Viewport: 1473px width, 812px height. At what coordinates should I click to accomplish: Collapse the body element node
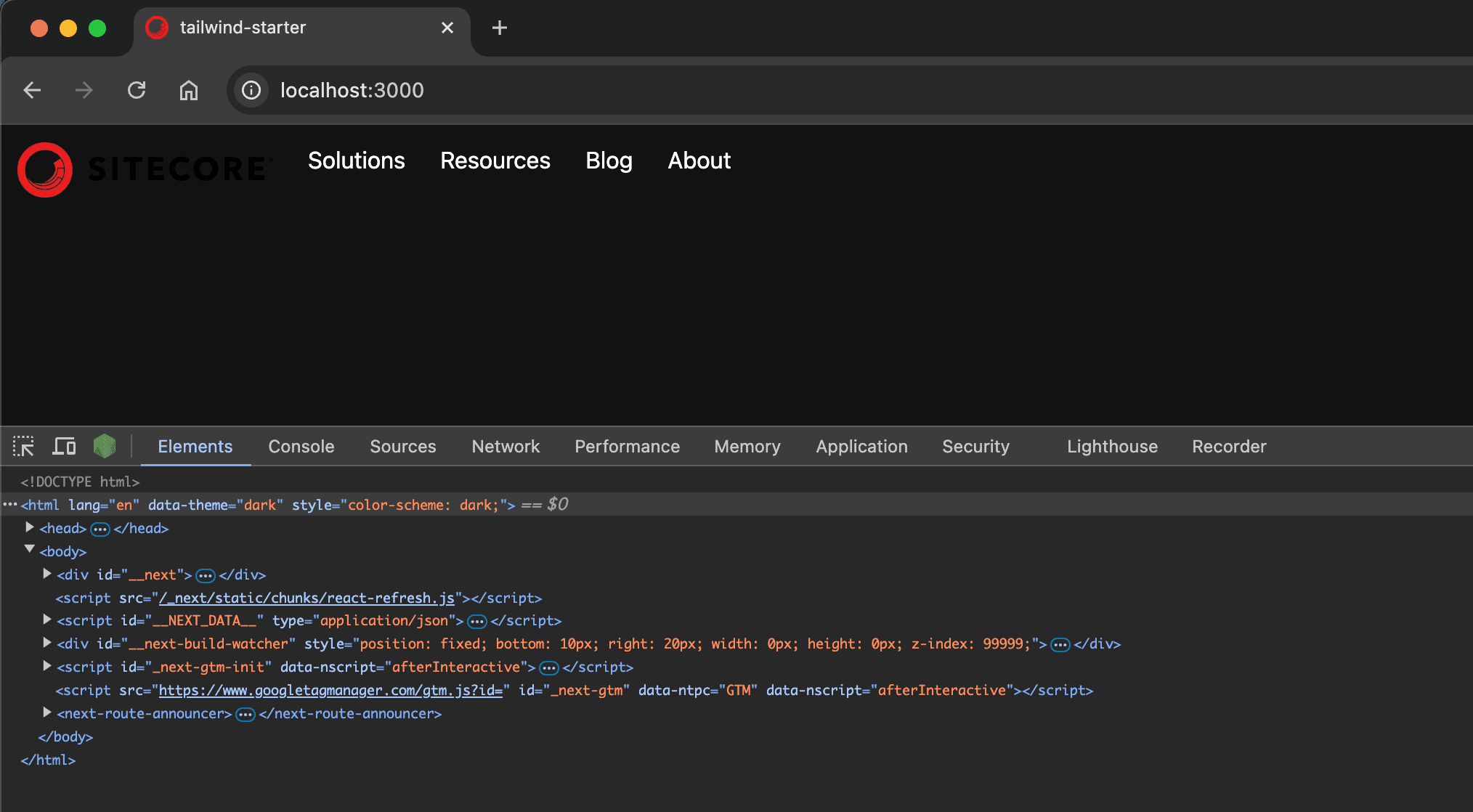pos(30,550)
